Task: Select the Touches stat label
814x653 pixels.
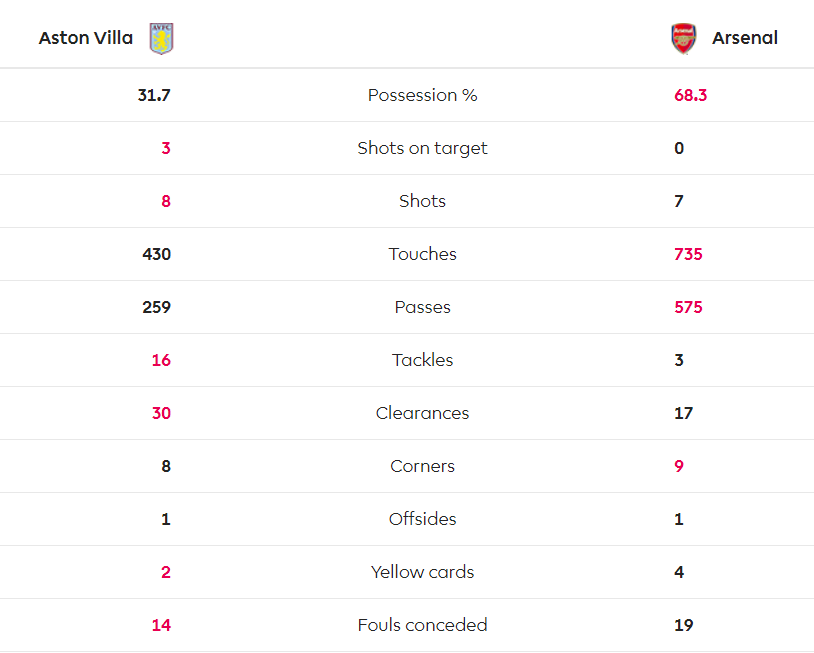Action: click(422, 254)
